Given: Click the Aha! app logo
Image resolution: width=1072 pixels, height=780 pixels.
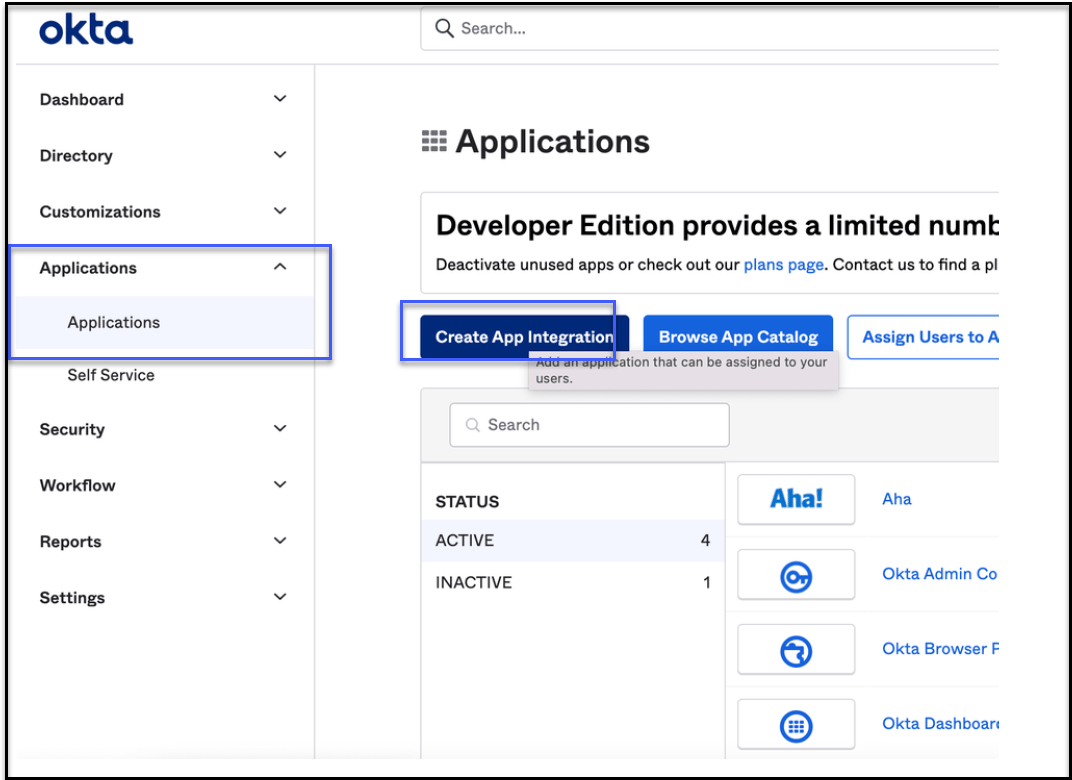Looking at the screenshot, I should [x=796, y=499].
